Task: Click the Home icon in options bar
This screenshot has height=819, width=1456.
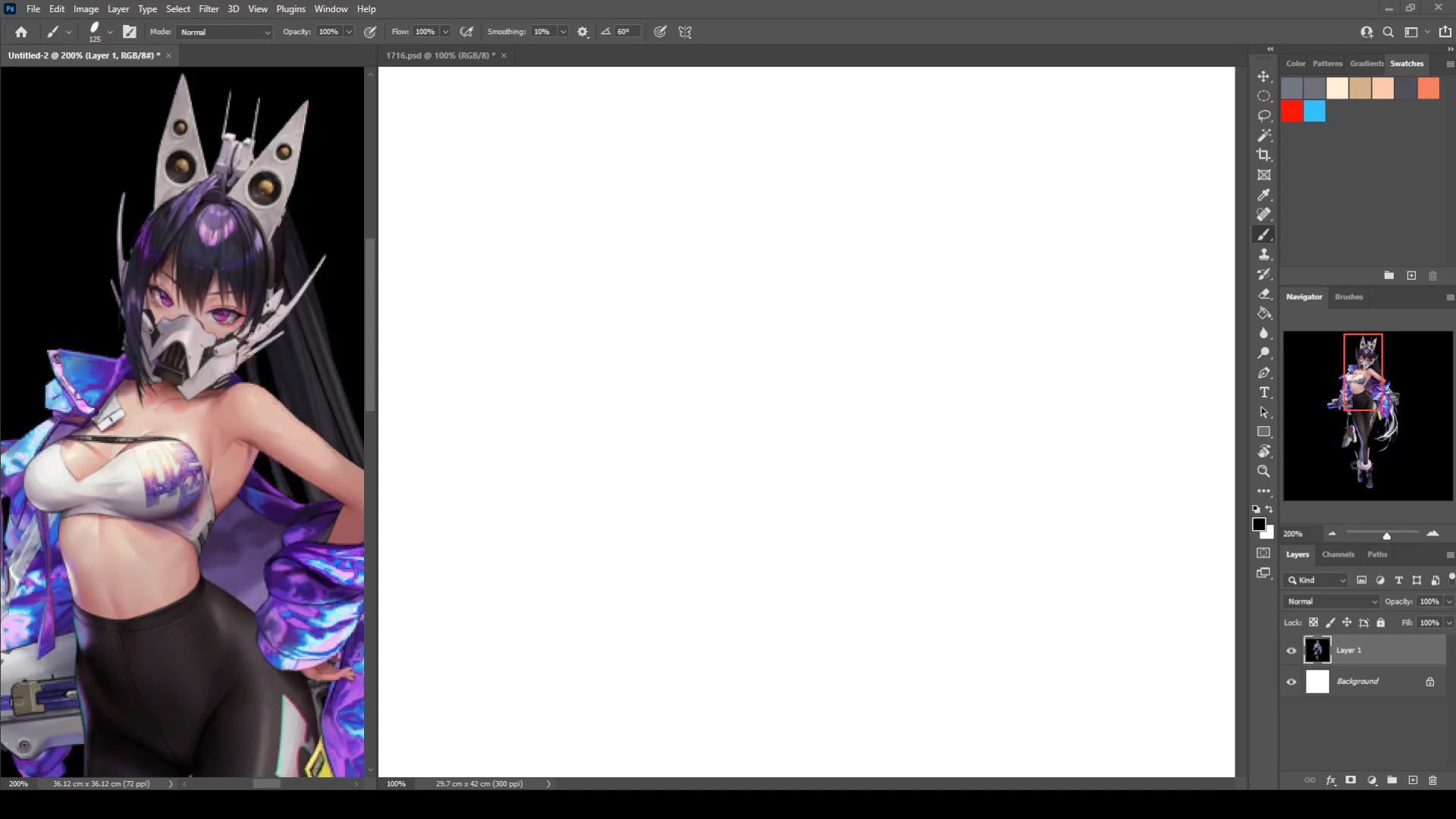Action: click(21, 32)
